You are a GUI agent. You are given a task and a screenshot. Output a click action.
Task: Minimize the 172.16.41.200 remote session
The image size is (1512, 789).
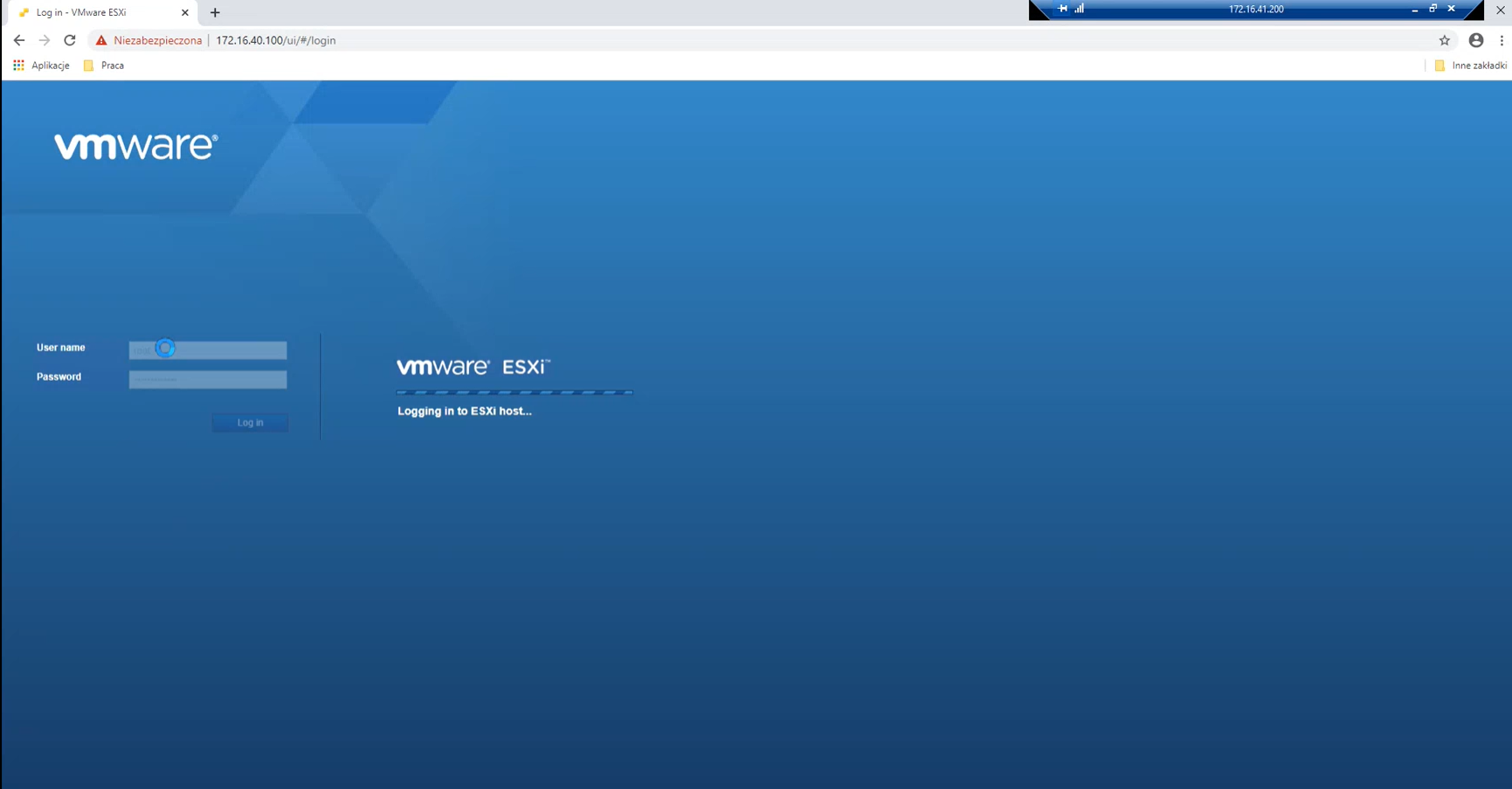(x=1415, y=9)
